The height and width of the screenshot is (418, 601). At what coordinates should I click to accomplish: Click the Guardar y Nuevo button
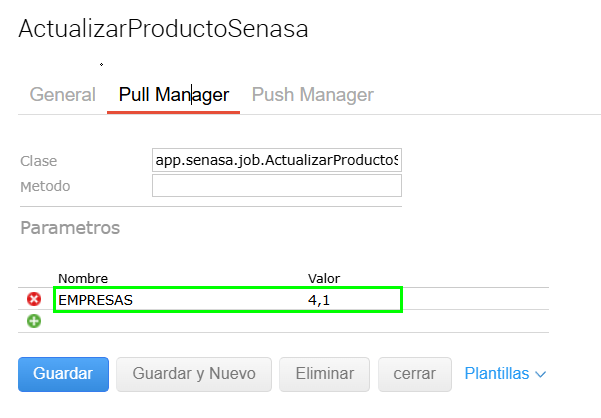pos(194,374)
